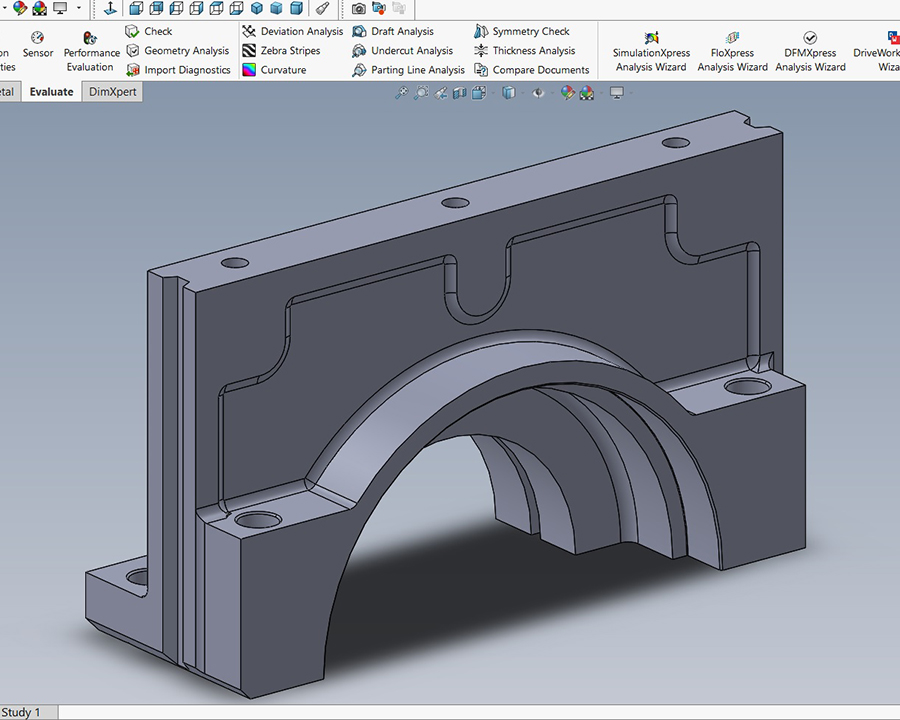This screenshot has width=900, height=720.
Task: Click Edit Appearance in top toolbar
Action: pos(20,8)
